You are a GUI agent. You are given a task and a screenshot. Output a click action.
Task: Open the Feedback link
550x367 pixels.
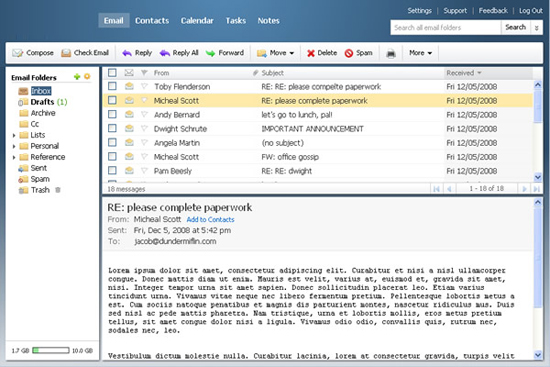tap(493, 11)
